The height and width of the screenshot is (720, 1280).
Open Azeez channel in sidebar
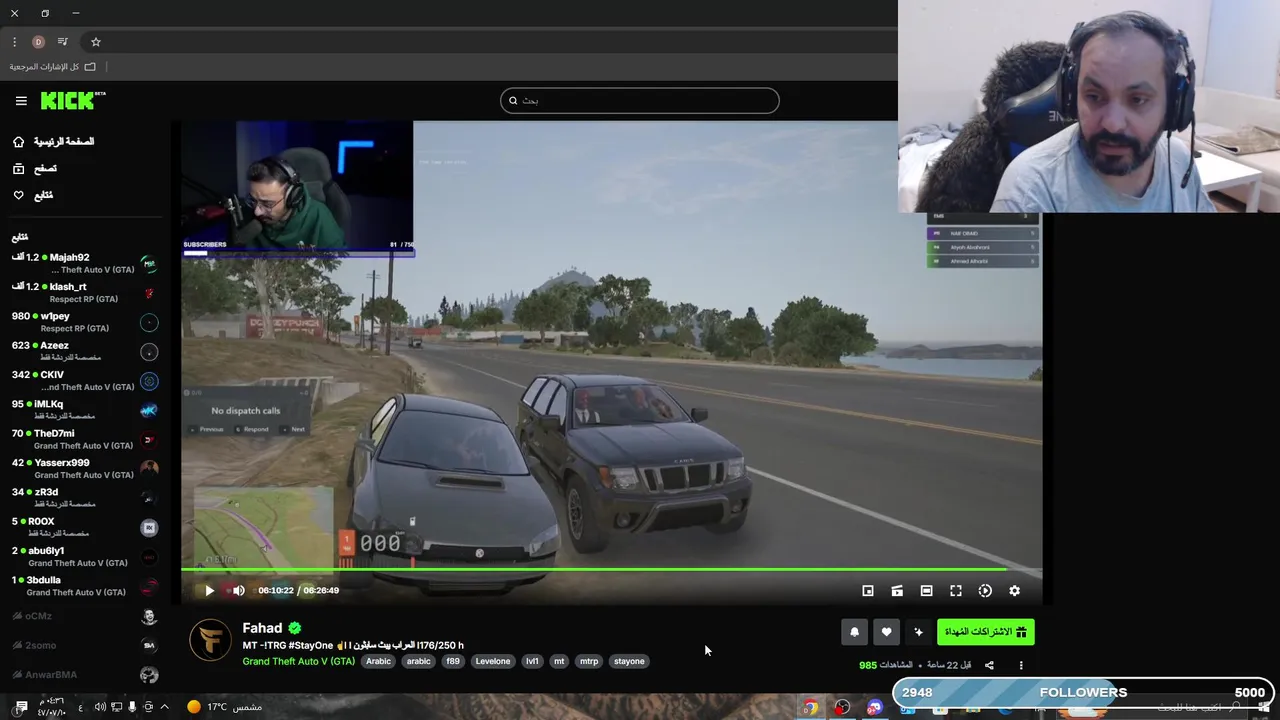pos(83,351)
